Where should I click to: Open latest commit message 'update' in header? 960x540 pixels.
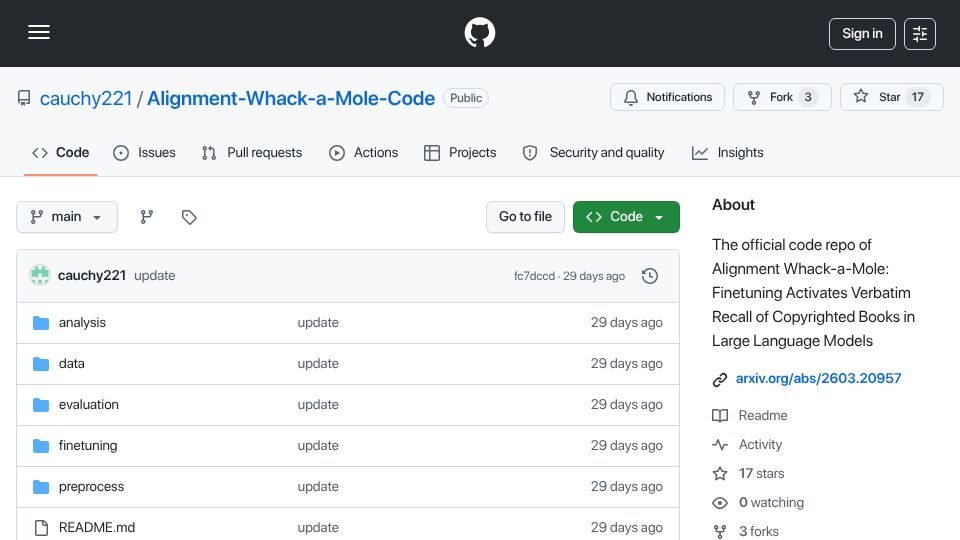[x=154, y=276]
